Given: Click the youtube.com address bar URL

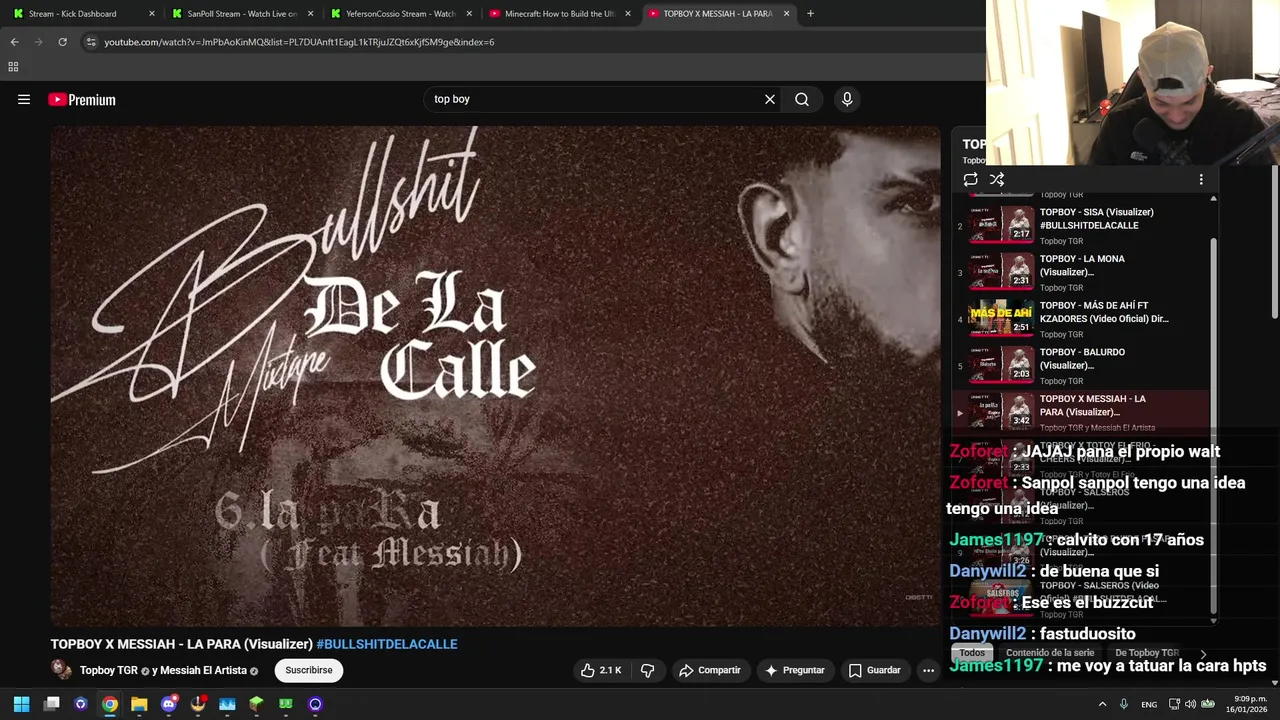Looking at the screenshot, I should coord(299,42).
